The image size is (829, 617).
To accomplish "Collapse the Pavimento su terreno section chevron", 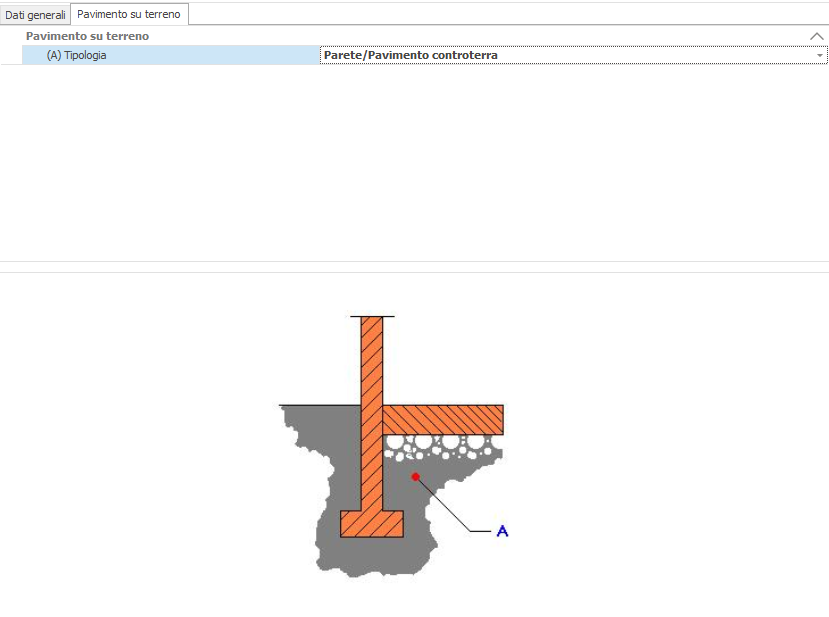I will click(816, 36).
